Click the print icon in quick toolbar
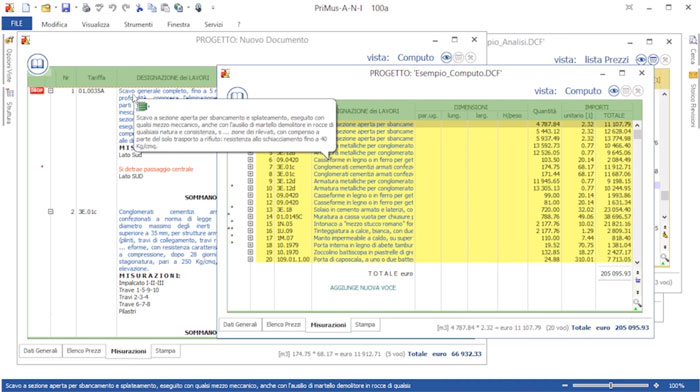The image size is (700, 392). pyautogui.click(x=86, y=8)
